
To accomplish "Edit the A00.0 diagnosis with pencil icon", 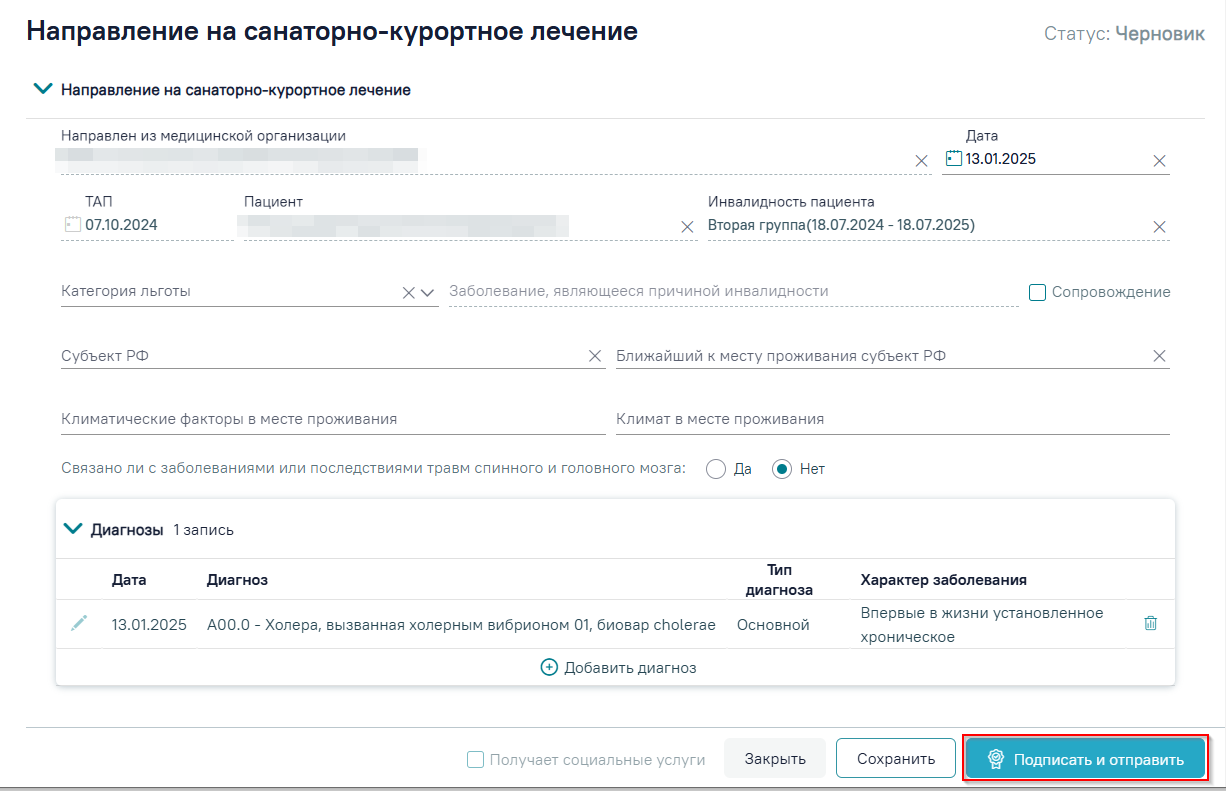I will coord(79,623).
